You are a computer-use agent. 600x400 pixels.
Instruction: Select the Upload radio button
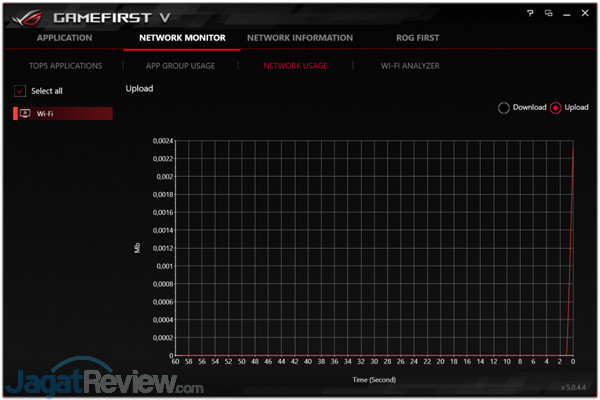click(555, 108)
